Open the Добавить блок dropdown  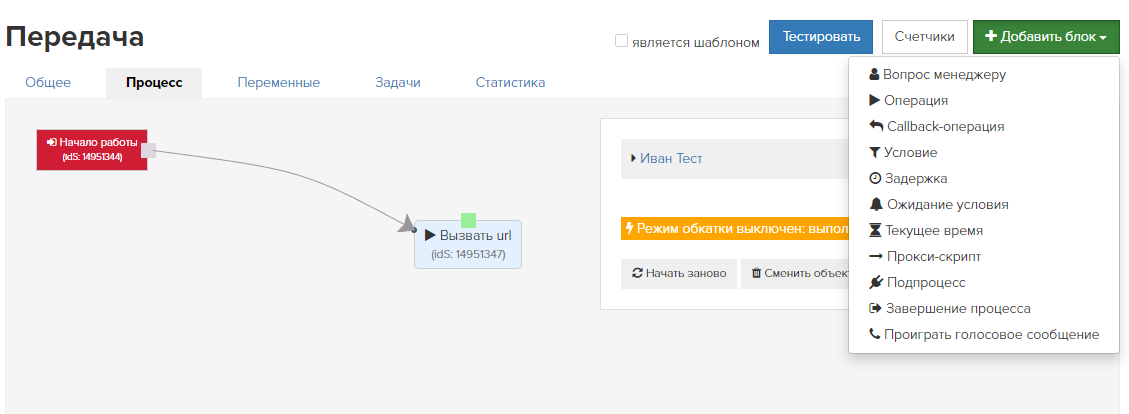pyautogui.click(x=1045, y=37)
